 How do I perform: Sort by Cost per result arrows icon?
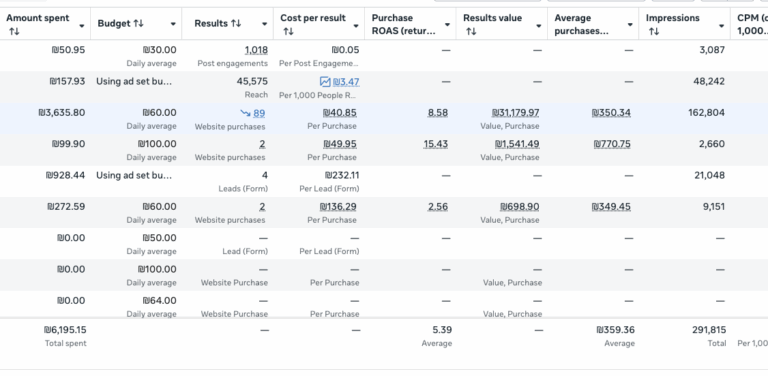288,32
